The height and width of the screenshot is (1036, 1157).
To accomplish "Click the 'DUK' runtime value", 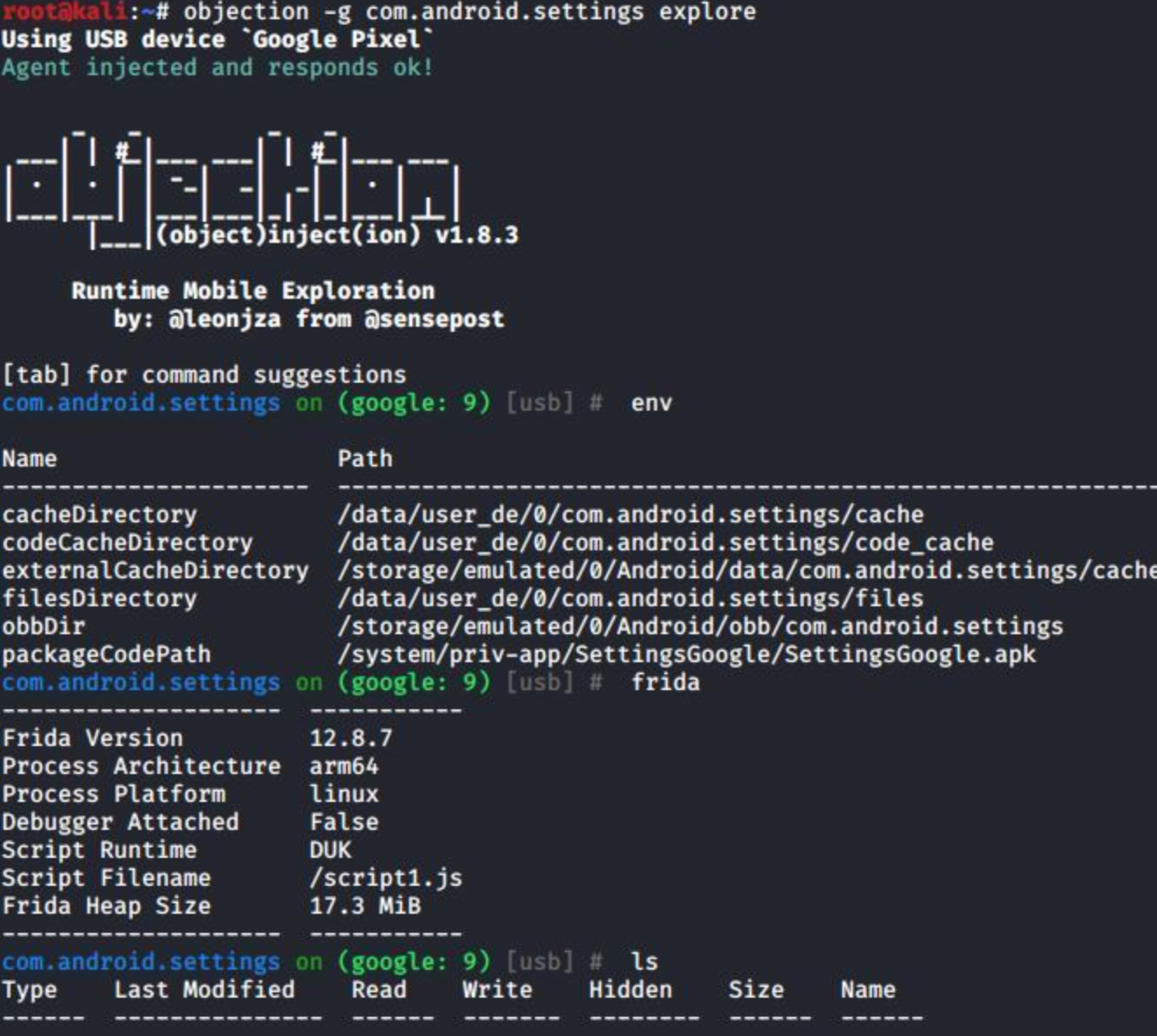I will point(330,850).
